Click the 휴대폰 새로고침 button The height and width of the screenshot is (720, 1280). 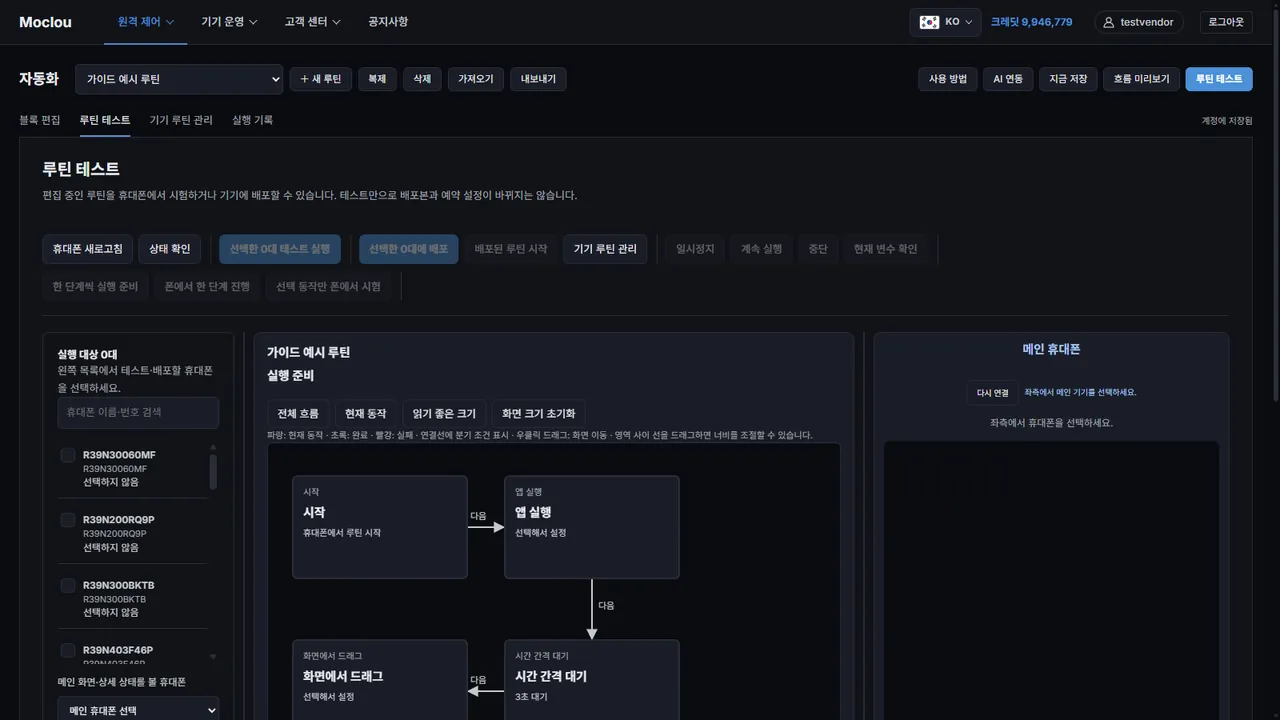[x=88, y=249]
